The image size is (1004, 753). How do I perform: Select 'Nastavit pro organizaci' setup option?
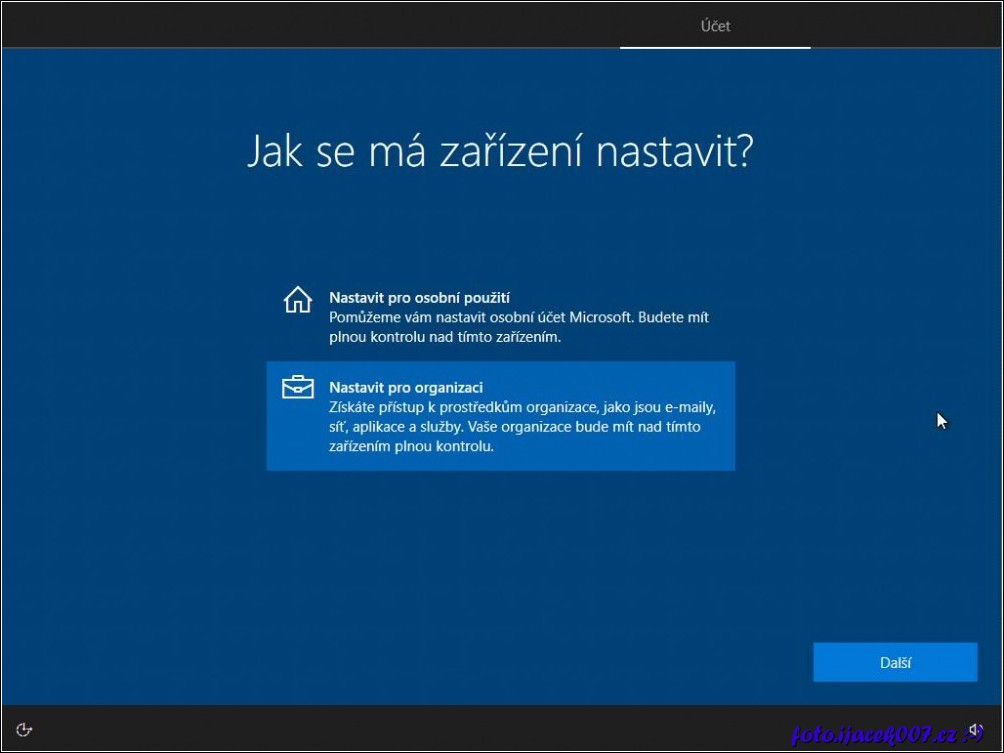tap(500, 416)
